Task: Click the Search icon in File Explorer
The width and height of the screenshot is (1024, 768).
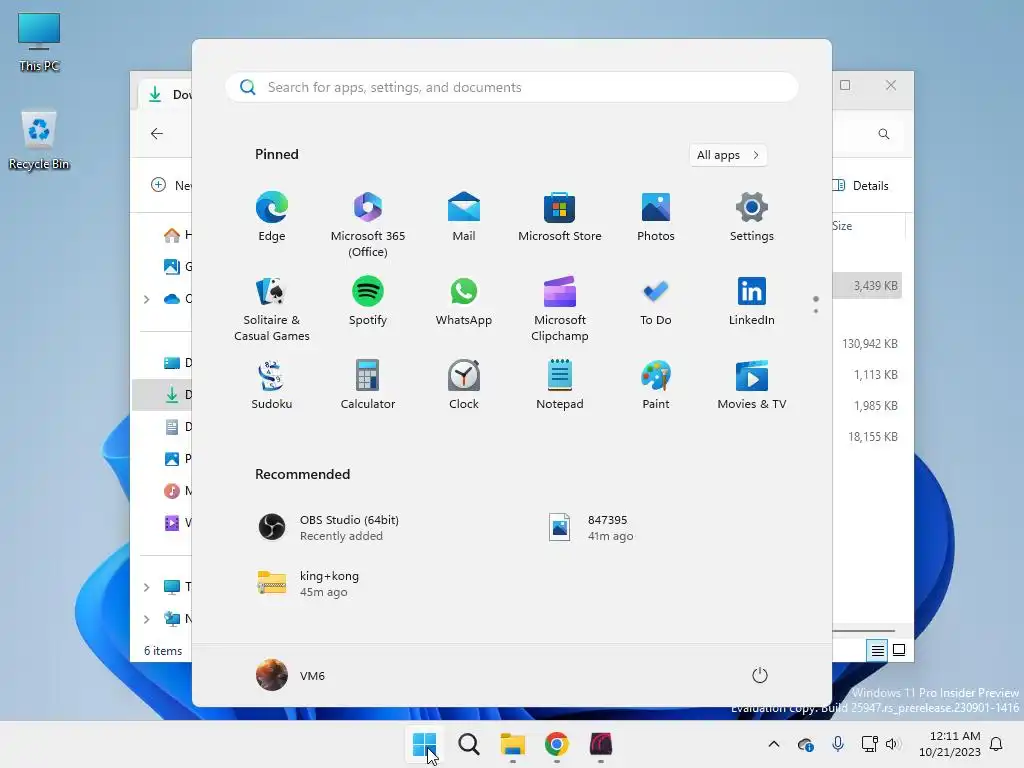Action: (884, 134)
